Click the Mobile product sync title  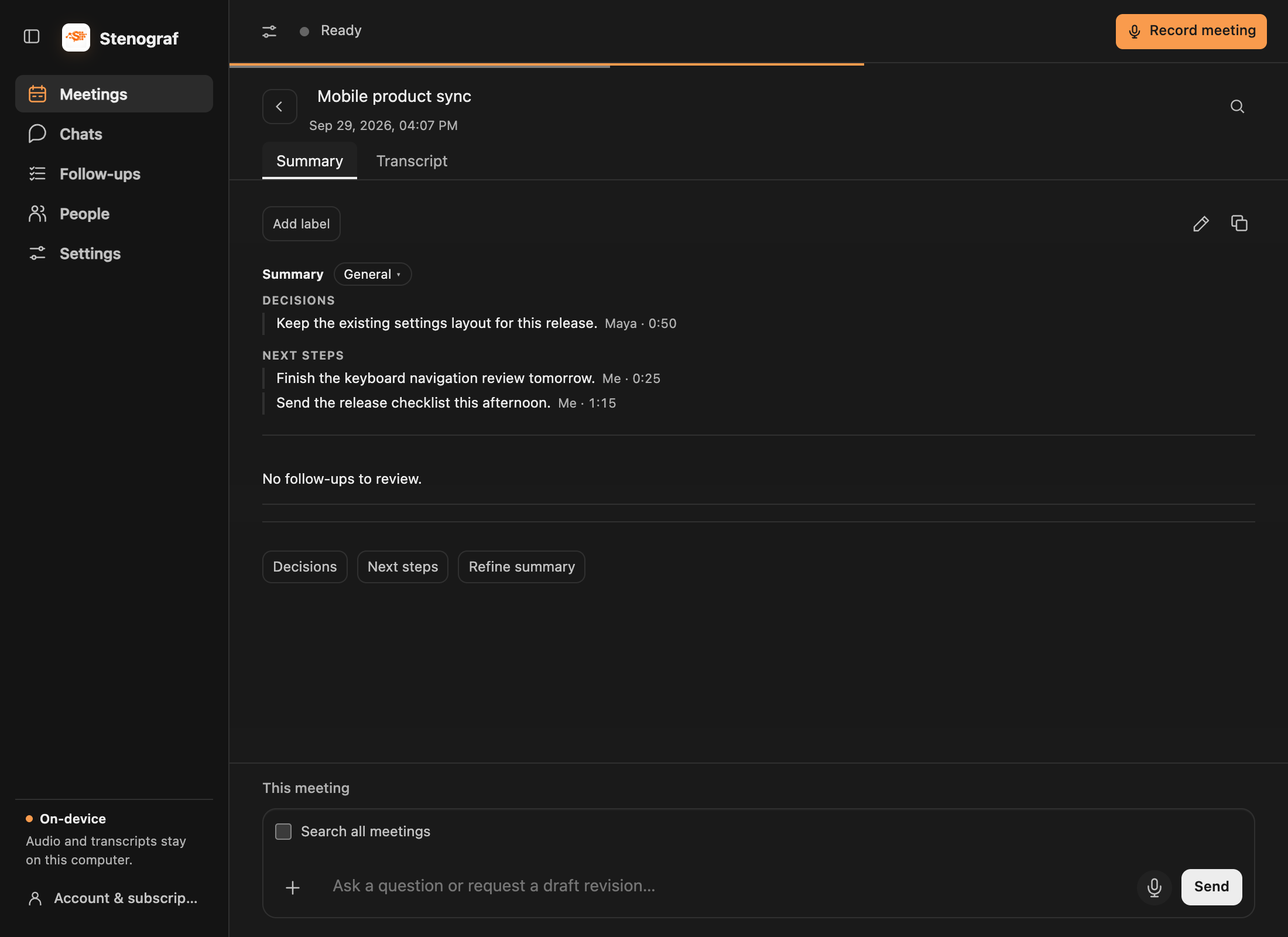pyautogui.click(x=394, y=96)
